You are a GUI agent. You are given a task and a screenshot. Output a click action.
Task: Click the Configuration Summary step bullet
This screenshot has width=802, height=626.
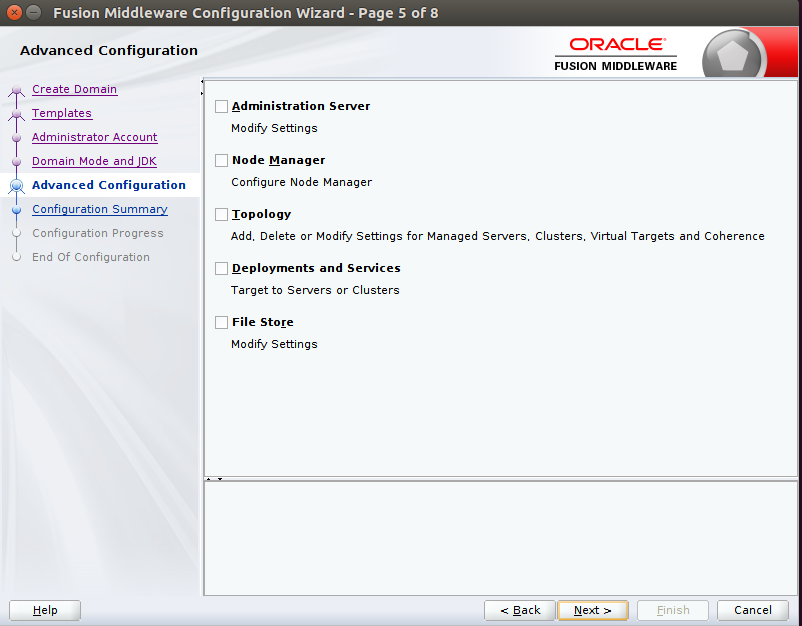(x=16, y=210)
